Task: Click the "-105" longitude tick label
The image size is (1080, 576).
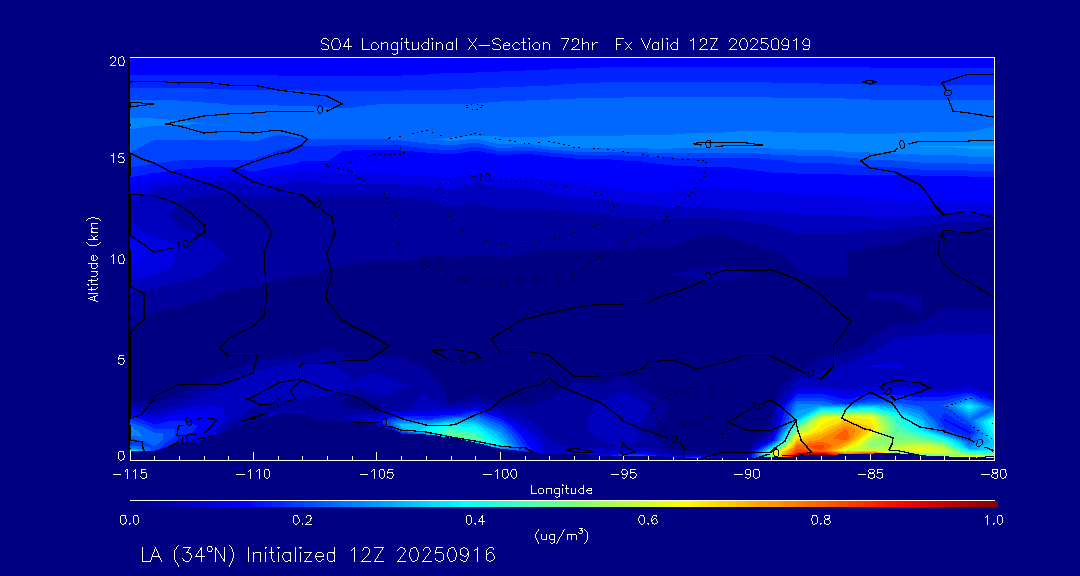Action: coord(377,475)
